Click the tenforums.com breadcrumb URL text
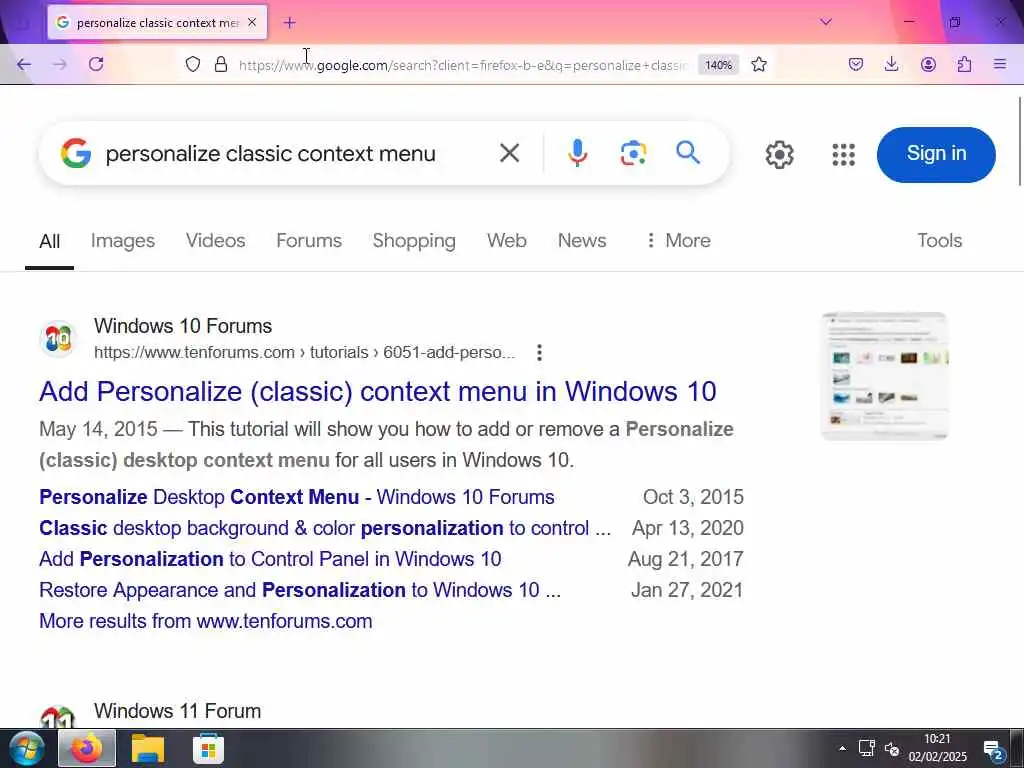The height and width of the screenshot is (768, 1024). click(304, 353)
